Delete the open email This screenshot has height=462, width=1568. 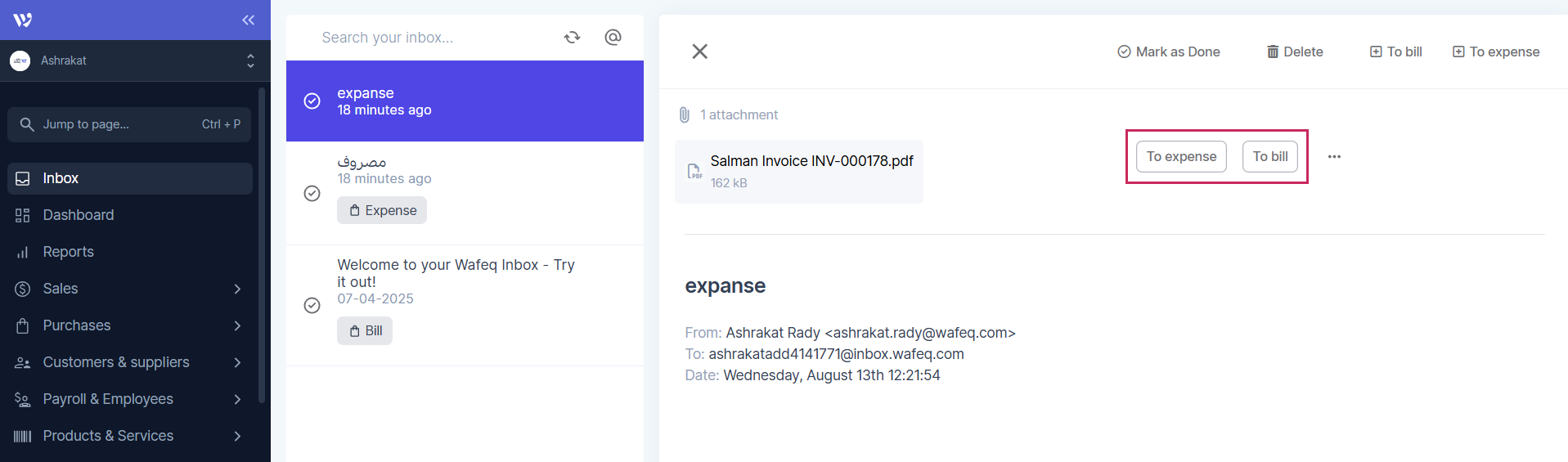click(1295, 52)
